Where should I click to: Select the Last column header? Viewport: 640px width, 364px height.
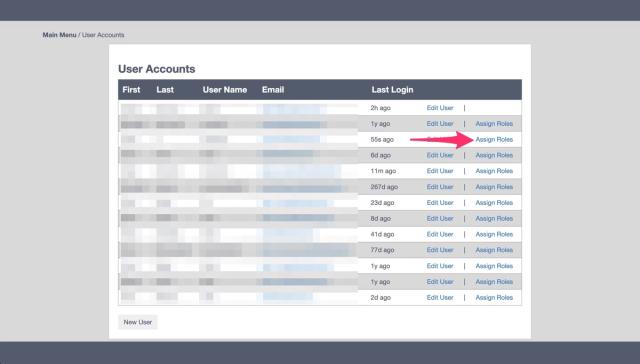[x=165, y=90]
